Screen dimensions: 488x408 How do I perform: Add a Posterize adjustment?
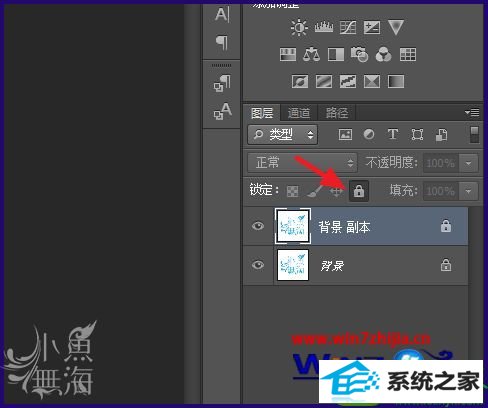tap(324, 81)
